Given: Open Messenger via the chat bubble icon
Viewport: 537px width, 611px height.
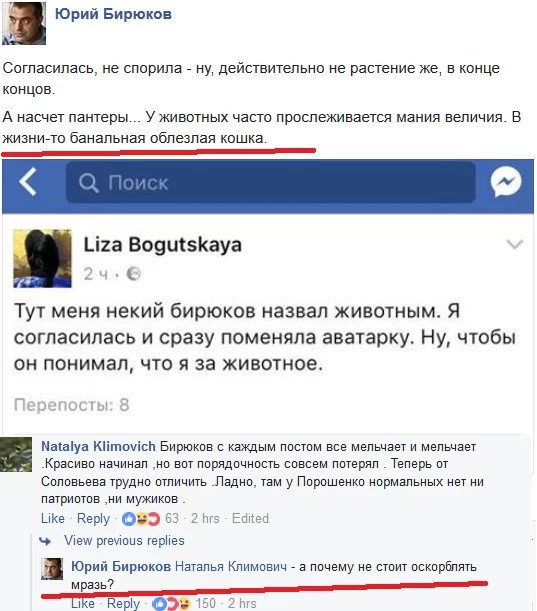Looking at the screenshot, I should coord(506,182).
